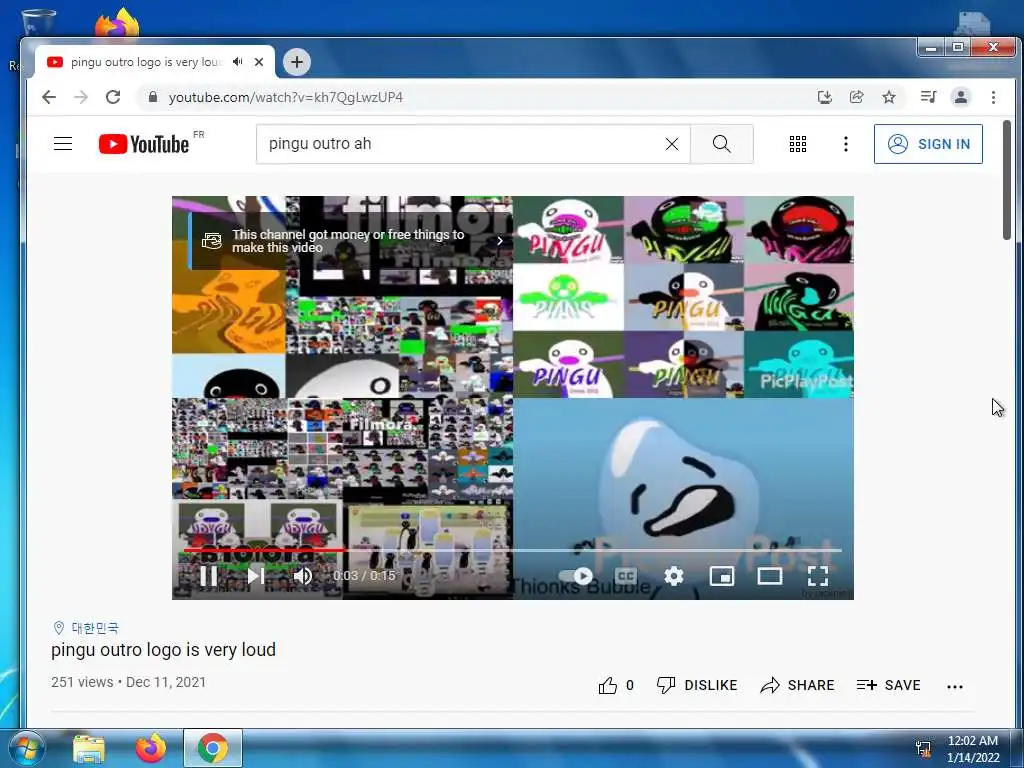Click the install app icon in address bar

[x=825, y=97]
